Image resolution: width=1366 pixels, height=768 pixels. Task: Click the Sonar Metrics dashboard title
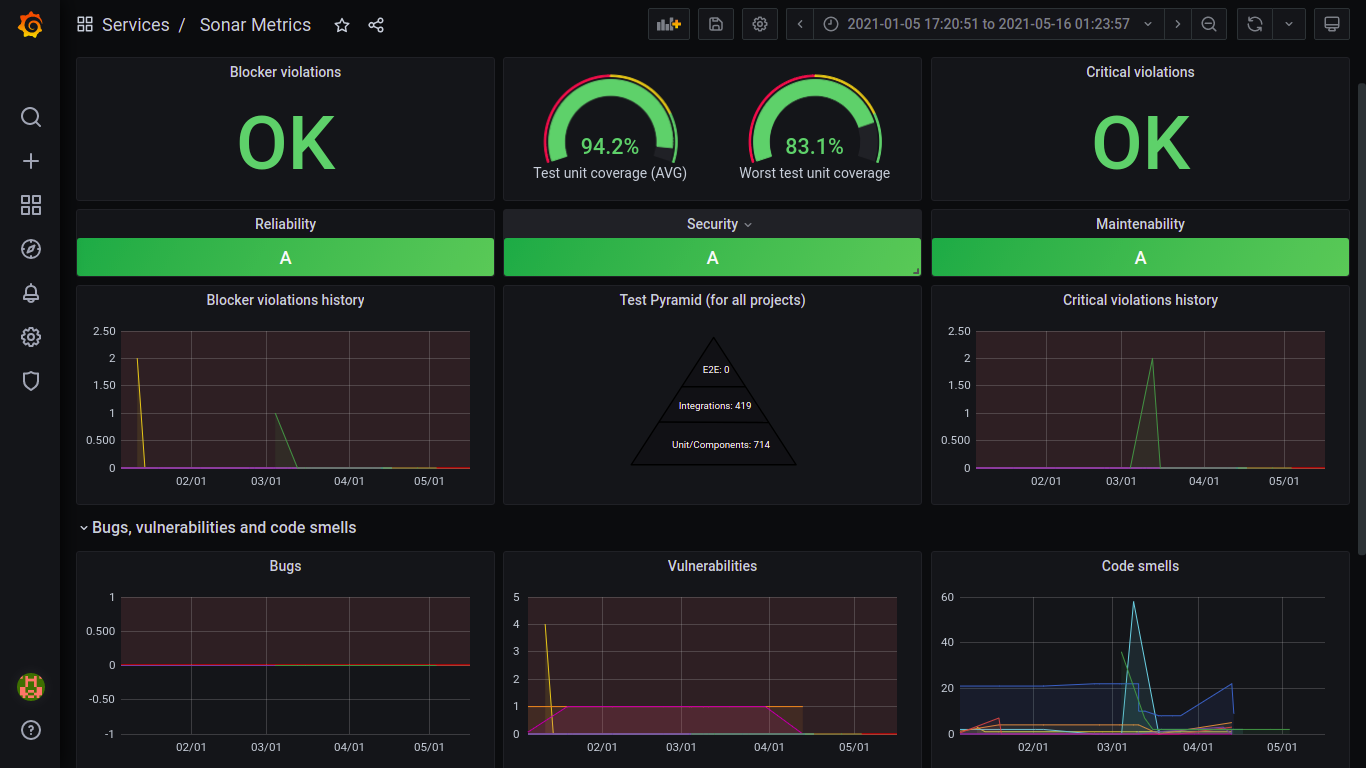(255, 25)
